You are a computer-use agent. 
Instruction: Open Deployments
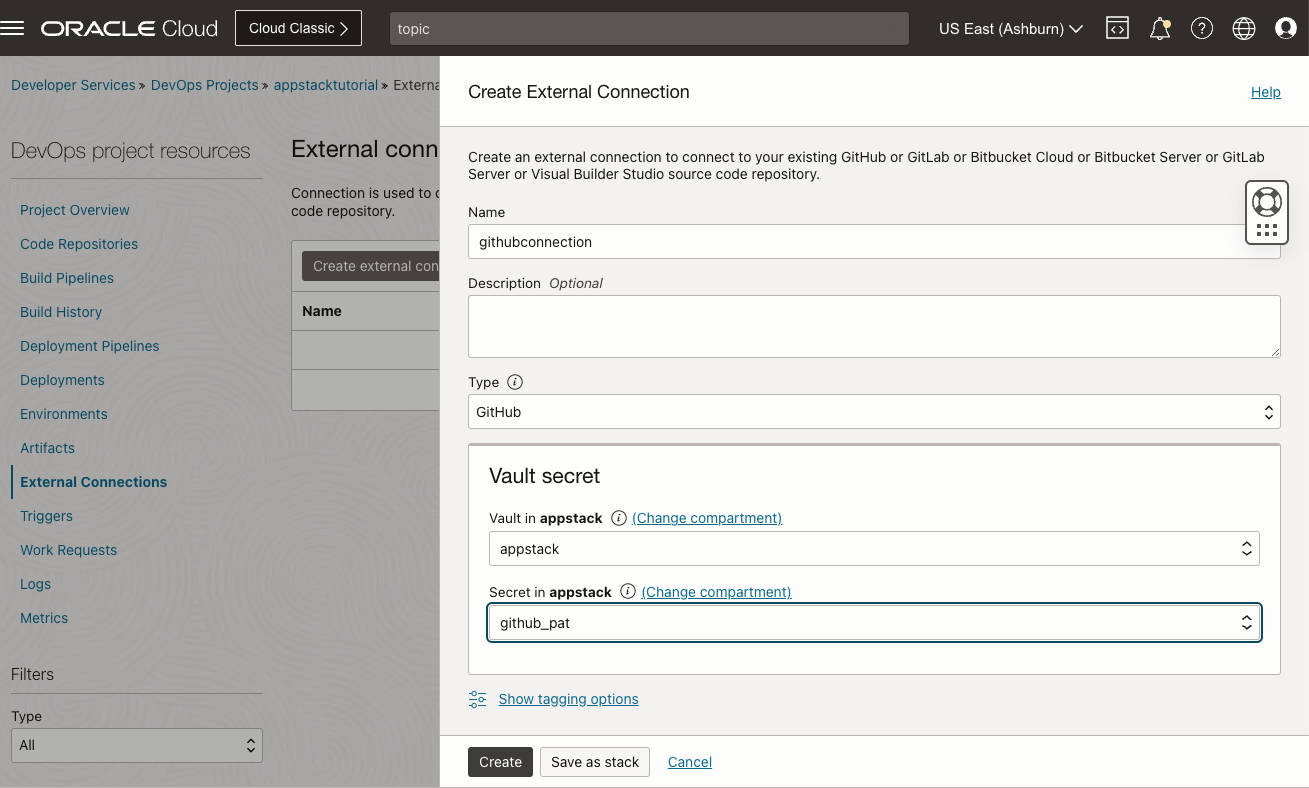click(x=62, y=380)
